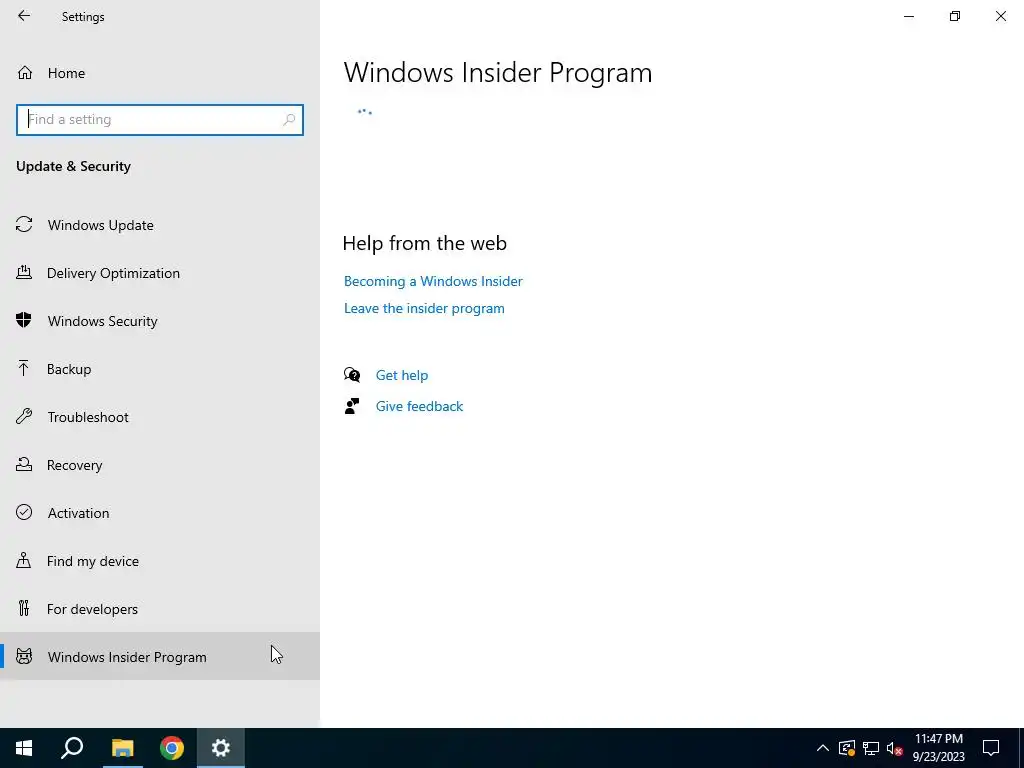Click the Backup upward arrow icon
This screenshot has height=768, width=1024.
pos(24,368)
